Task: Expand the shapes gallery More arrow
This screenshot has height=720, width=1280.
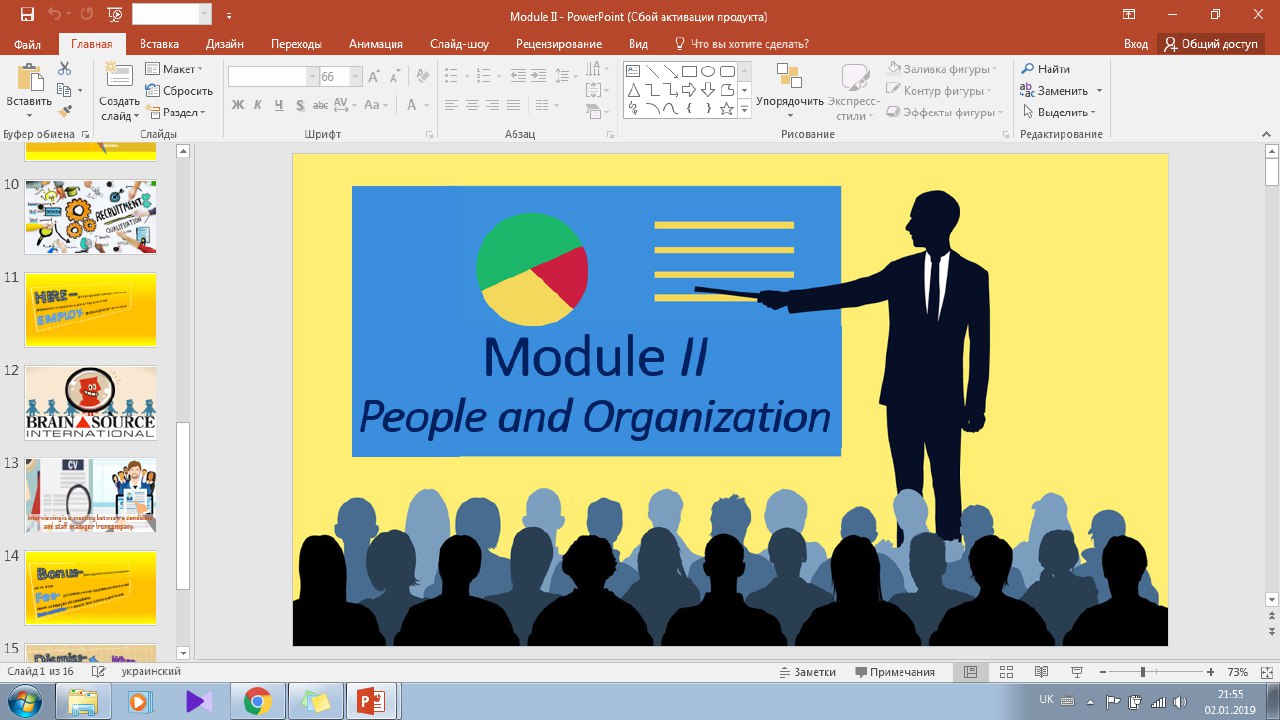Action: click(x=745, y=108)
